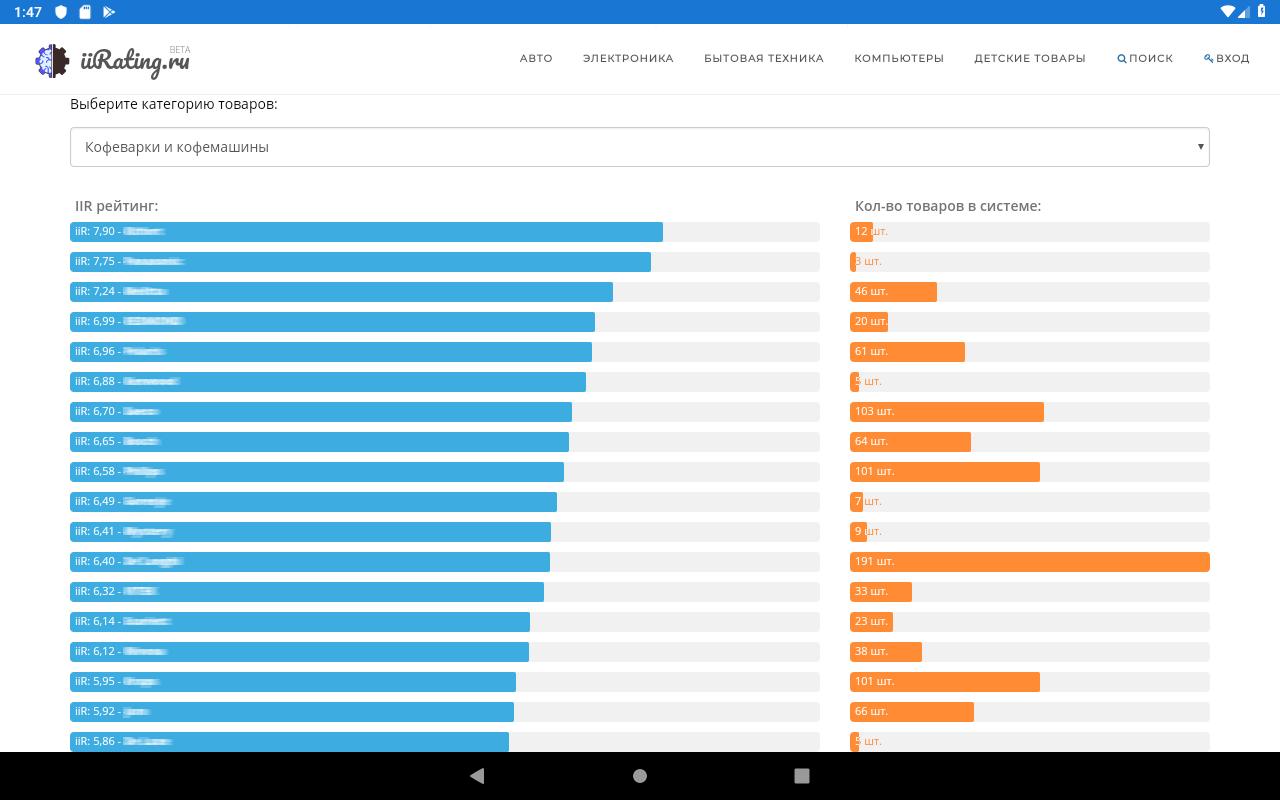Click the 9 шт. product count bar
This screenshot has width=1280, height=800.
coord(858,532)
